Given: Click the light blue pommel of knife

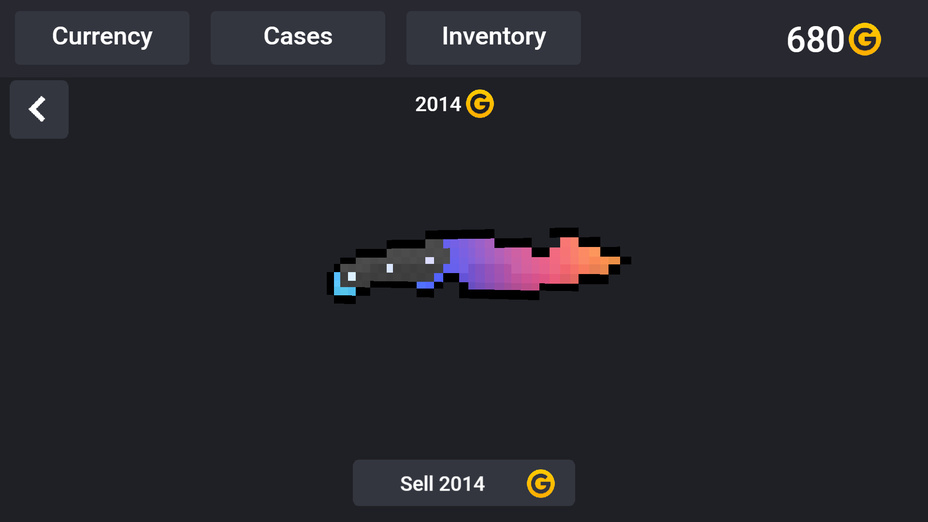Looking at the screenshot, I should (x=343, y=285).
